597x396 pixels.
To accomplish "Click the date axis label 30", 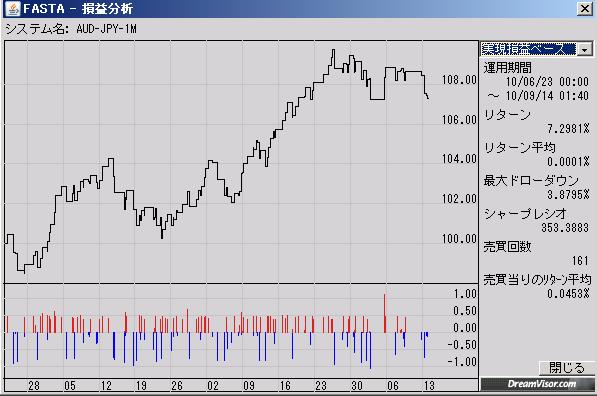I will (x=357, y=386).
